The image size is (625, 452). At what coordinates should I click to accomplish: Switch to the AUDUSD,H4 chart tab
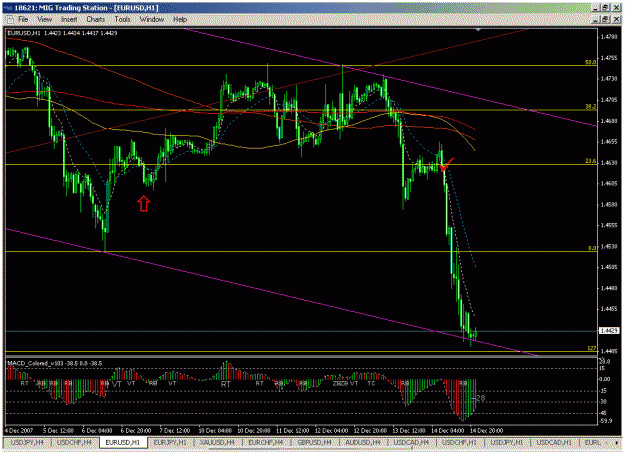click(363, 442)
